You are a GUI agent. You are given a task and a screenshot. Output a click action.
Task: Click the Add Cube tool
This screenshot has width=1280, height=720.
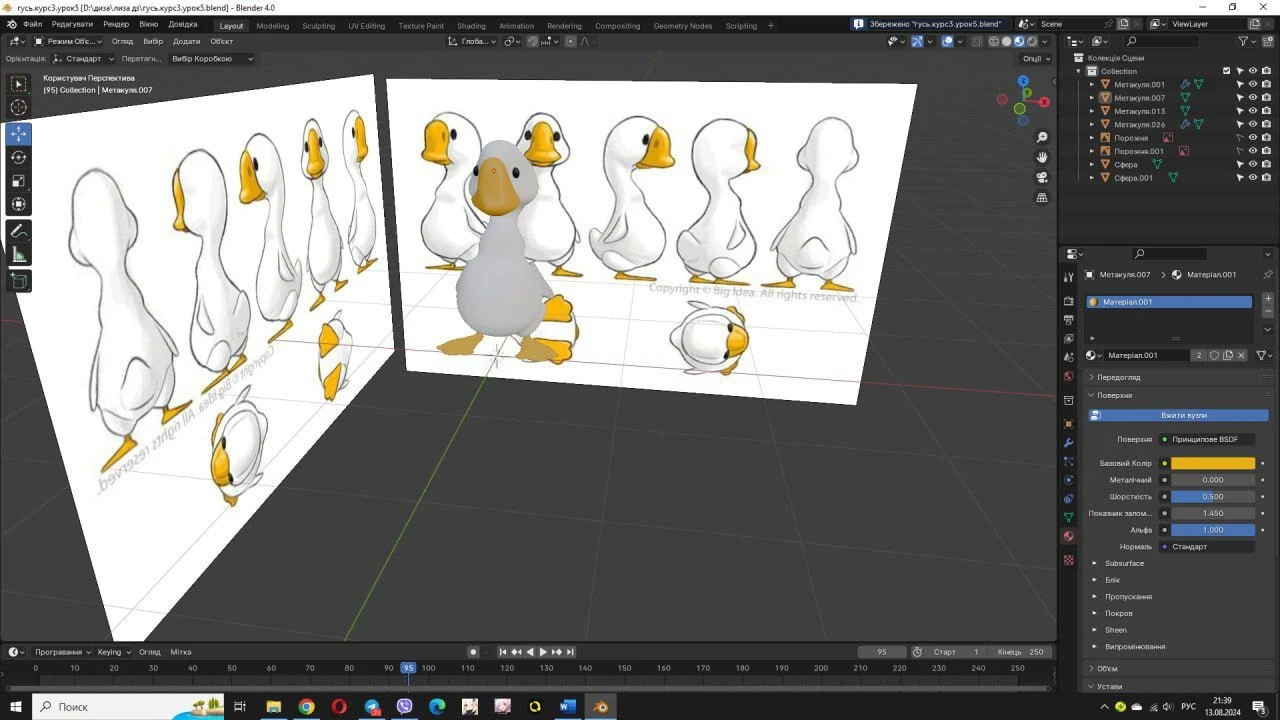coord(19,281)
